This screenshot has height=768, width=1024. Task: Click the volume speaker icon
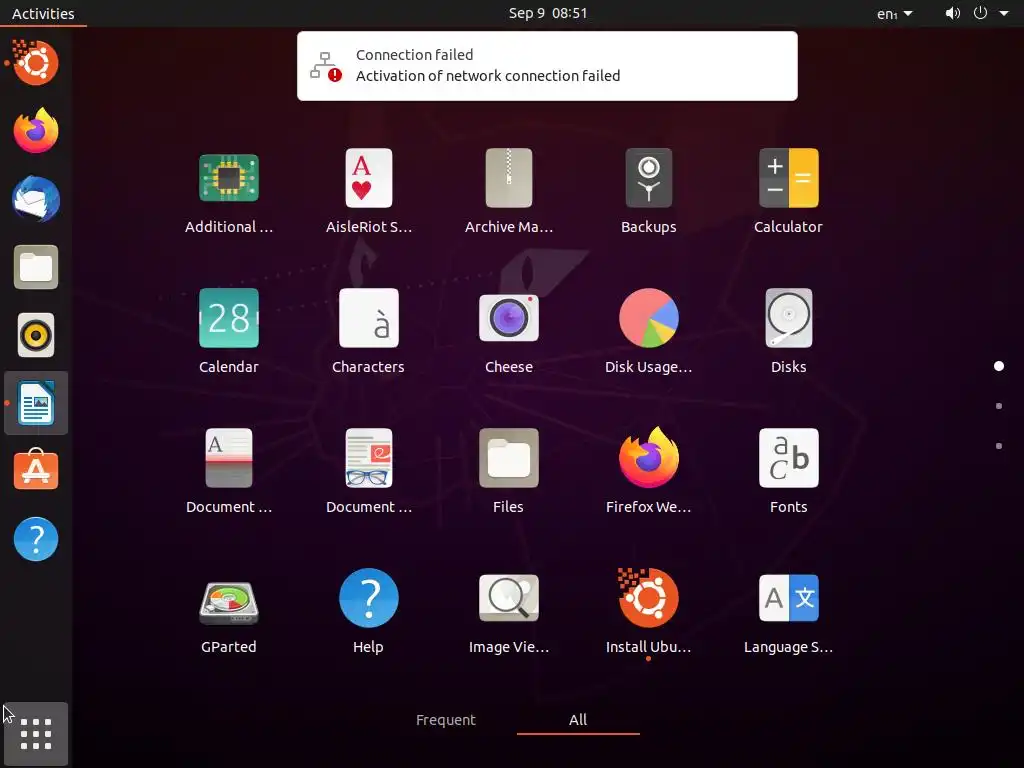(x=953, y=13)
